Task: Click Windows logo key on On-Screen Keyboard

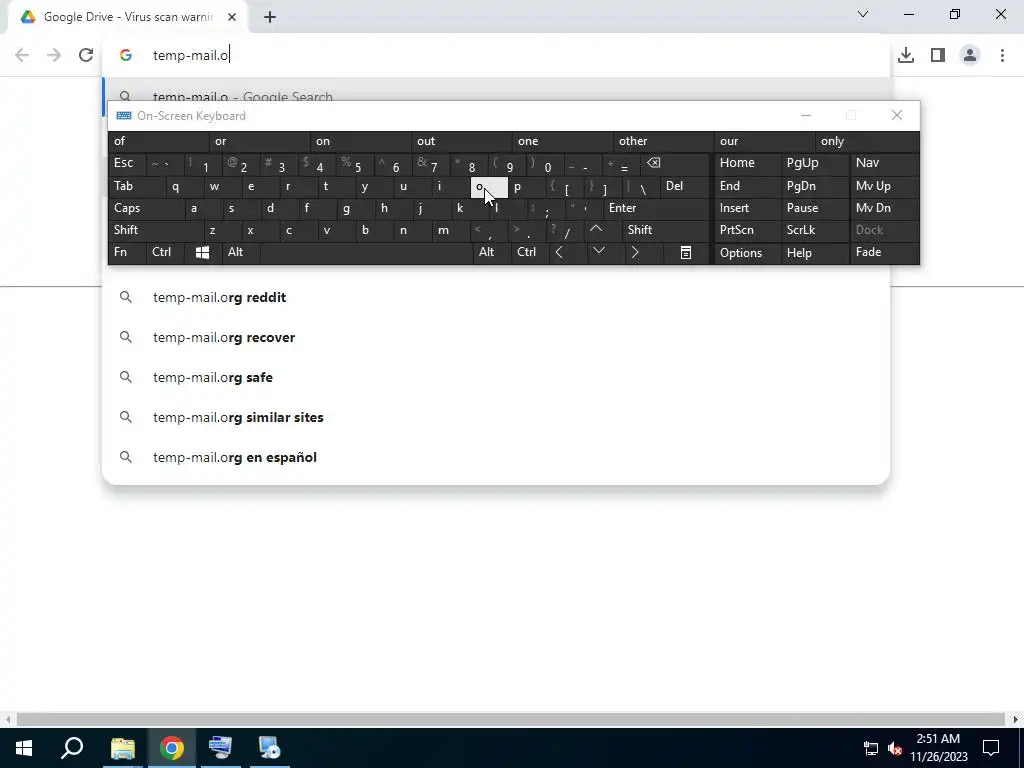Action: pyautogui.click(x=202, y=252)
